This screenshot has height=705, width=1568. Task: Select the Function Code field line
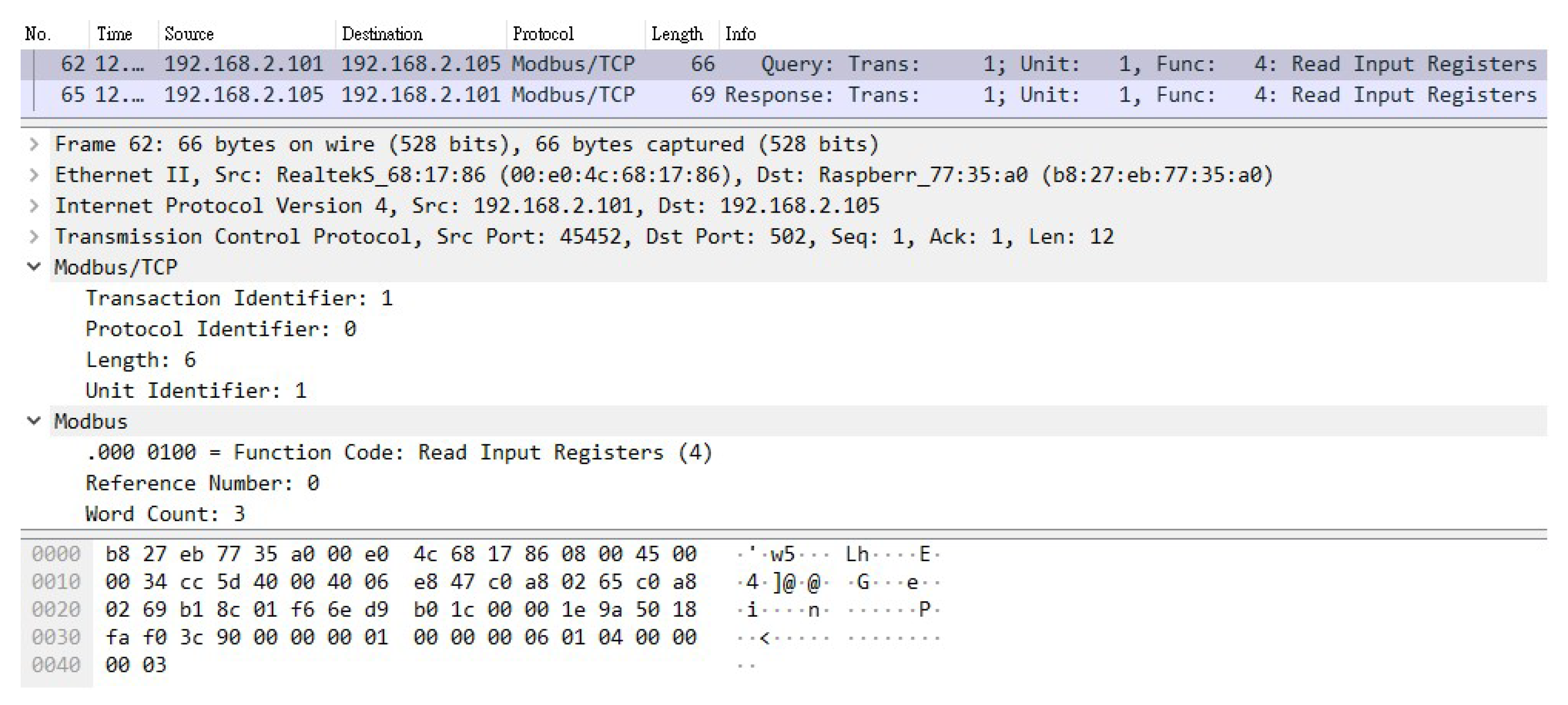(399, 452)
